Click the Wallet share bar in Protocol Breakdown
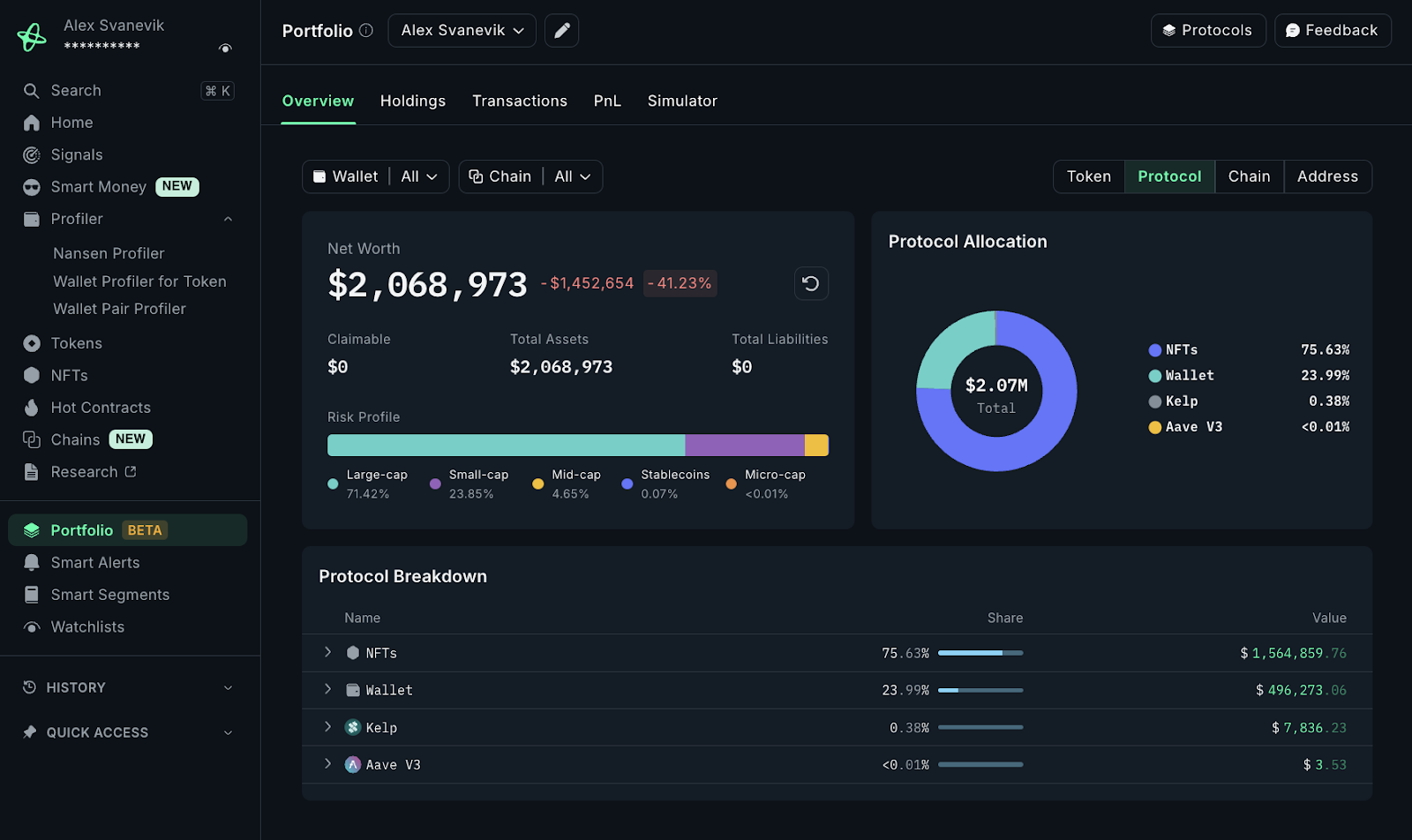The width and height of the screenshot is (1412, 840). point(980,690)
